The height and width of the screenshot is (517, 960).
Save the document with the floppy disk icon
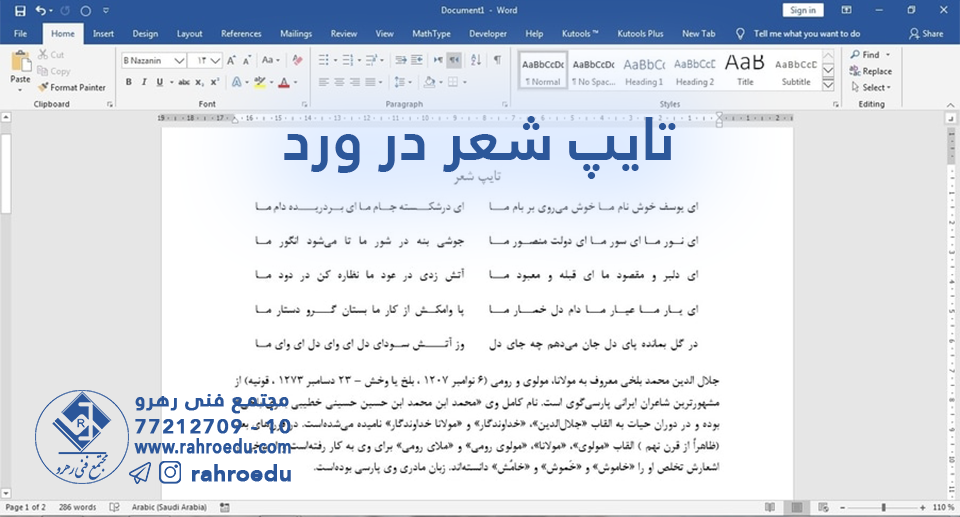(x=20, y=10)
